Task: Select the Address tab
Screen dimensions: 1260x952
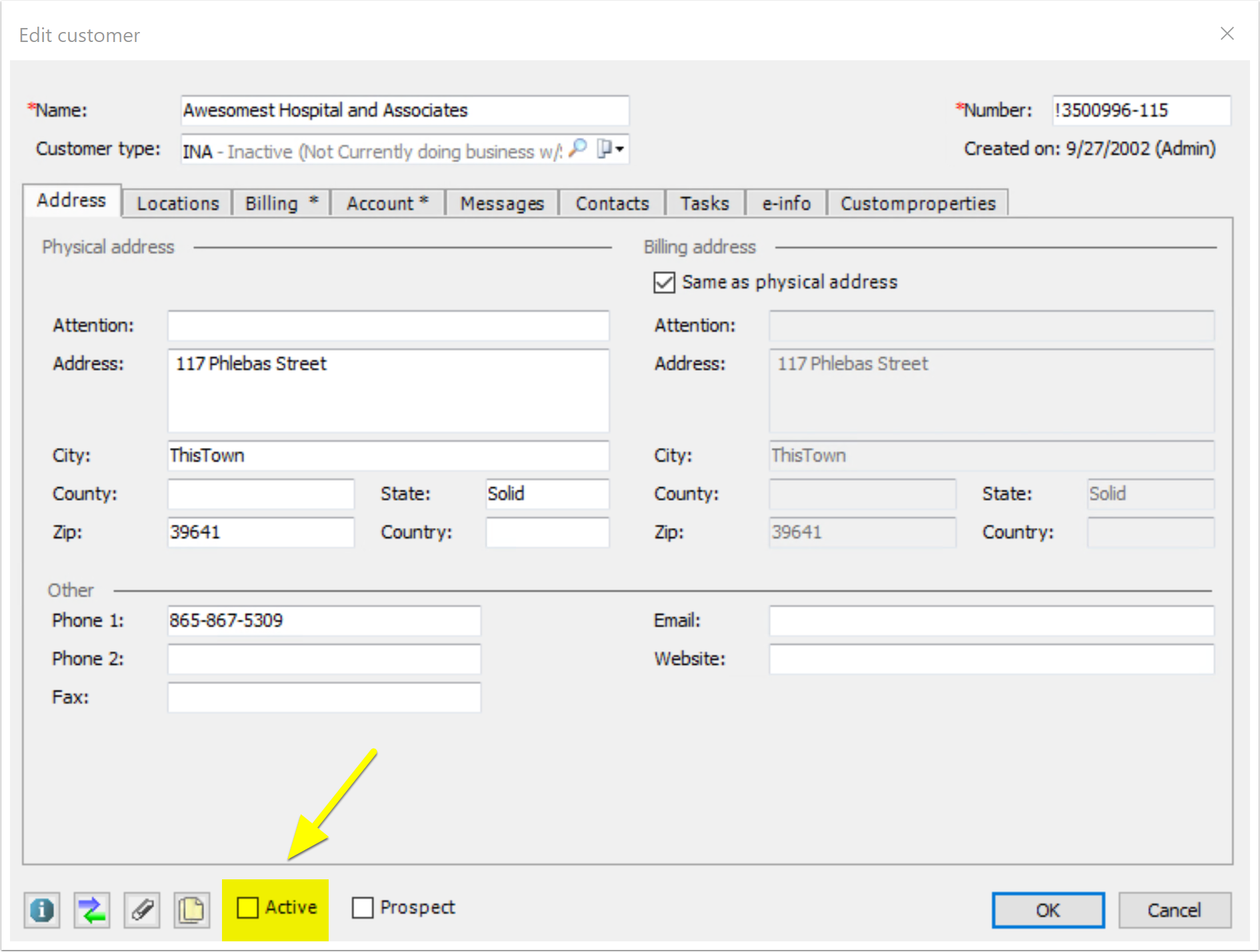Action: pos(71,201)
